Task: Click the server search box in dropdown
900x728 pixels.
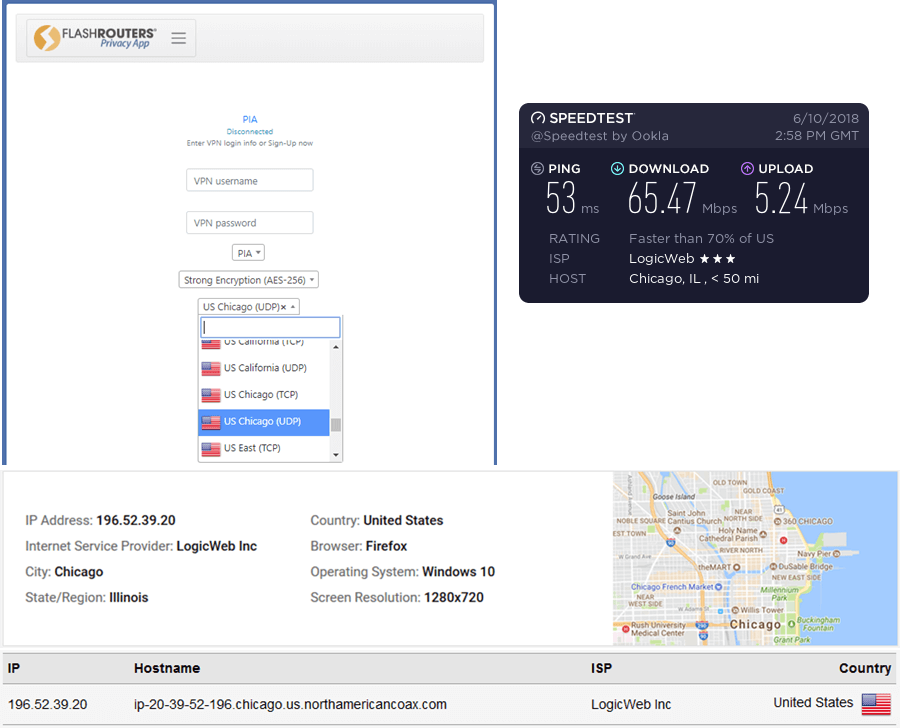Action: [270, 327]
